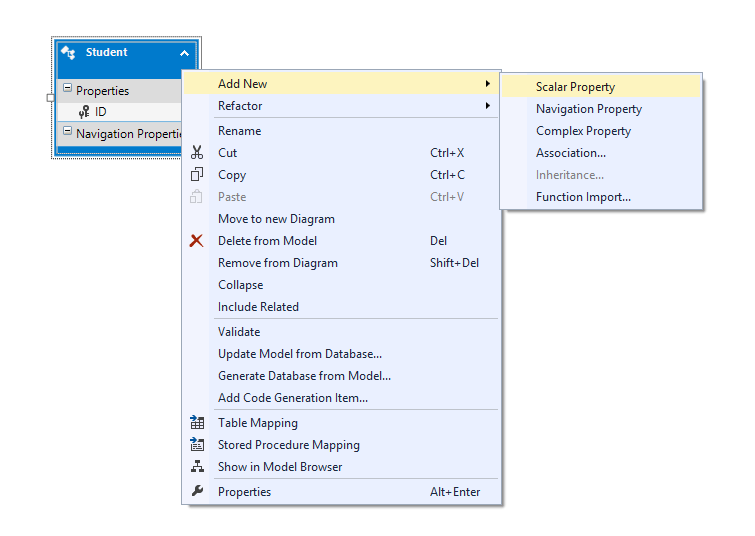
Task: Collapse the Student entity with chevron
Action: click(184, 53)
